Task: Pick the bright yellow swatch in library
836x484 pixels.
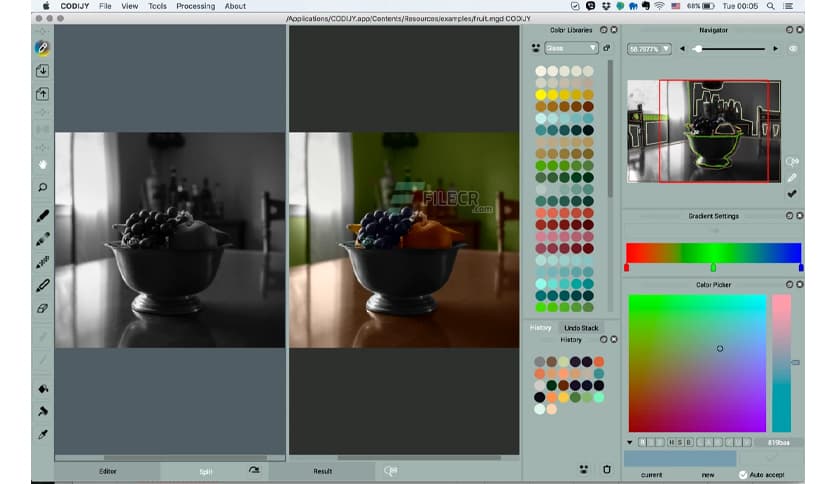Action: pyautogui.click(x=541, y=95)
